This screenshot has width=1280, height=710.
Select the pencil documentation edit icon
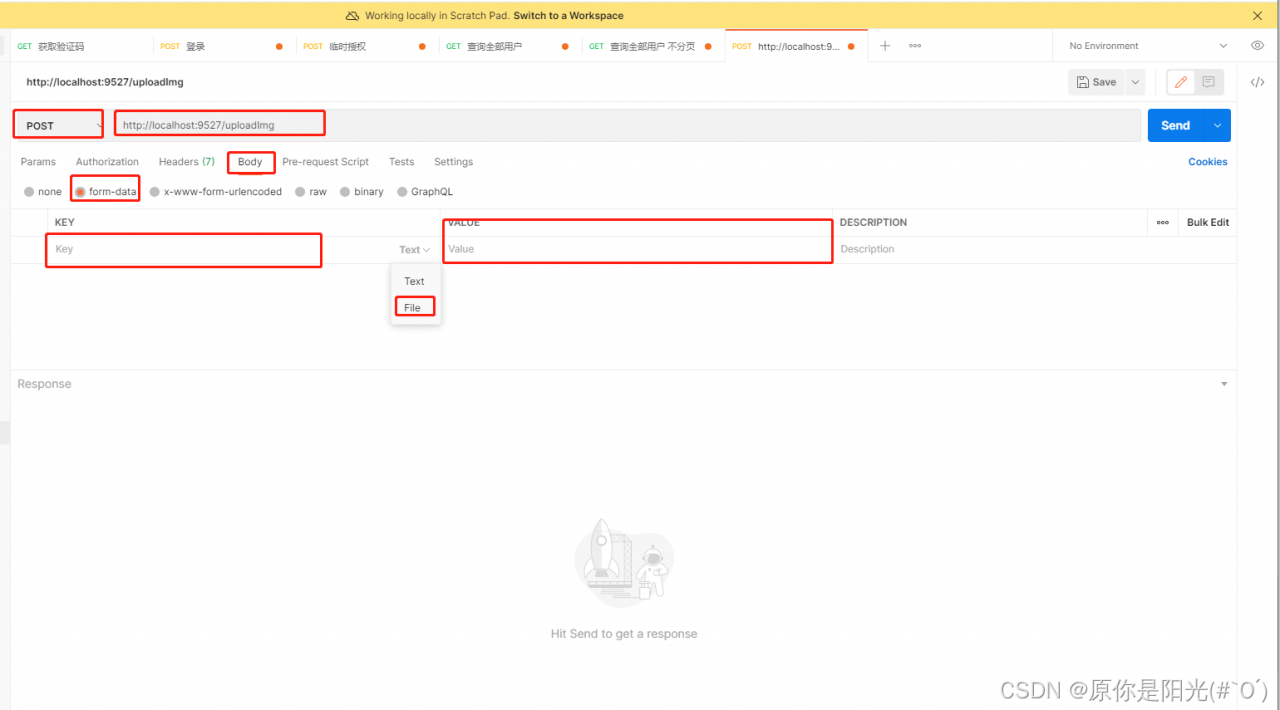coord(1180,82)
